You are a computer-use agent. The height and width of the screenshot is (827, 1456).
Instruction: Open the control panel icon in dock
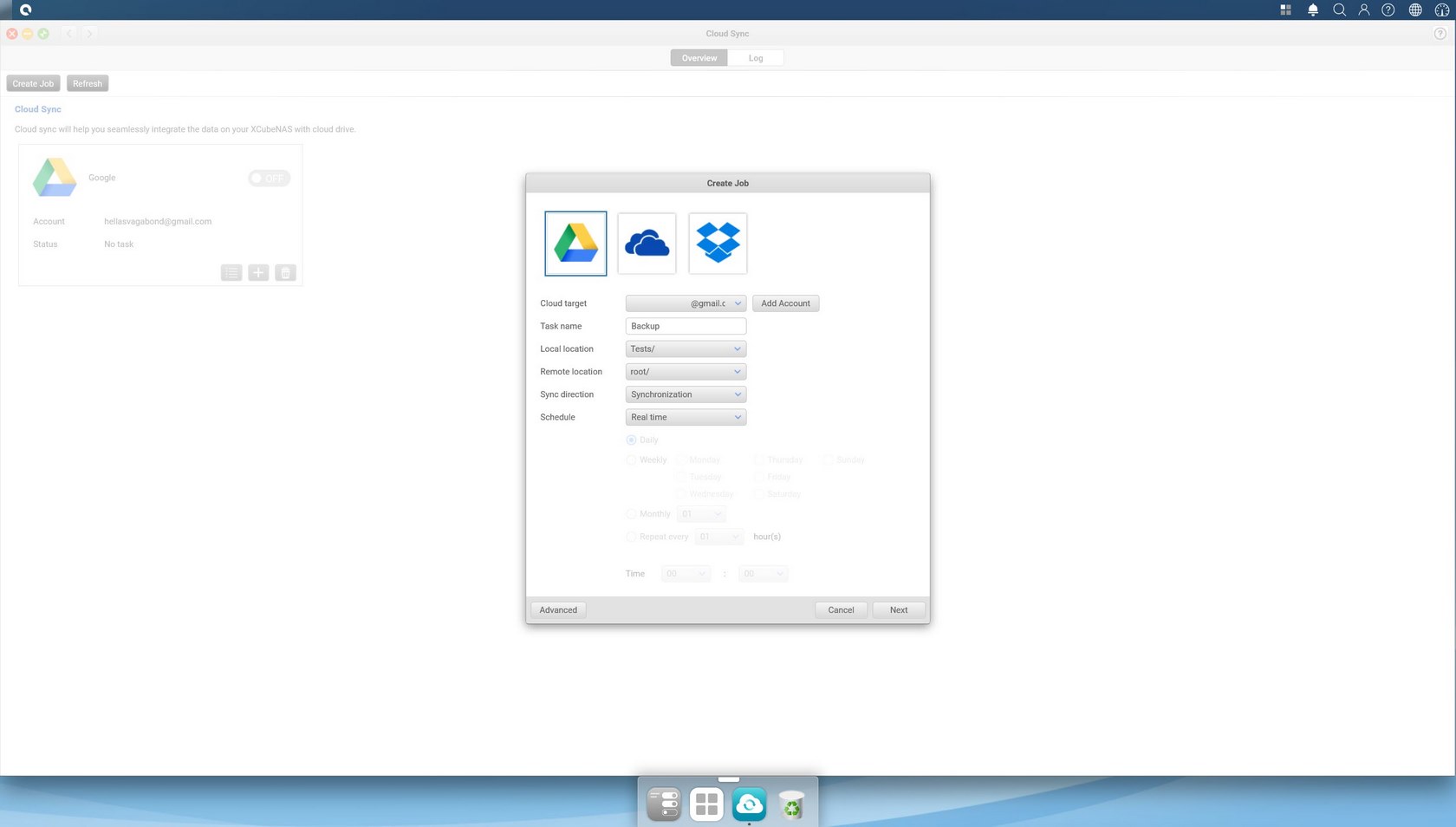click(x=665, y=804)
